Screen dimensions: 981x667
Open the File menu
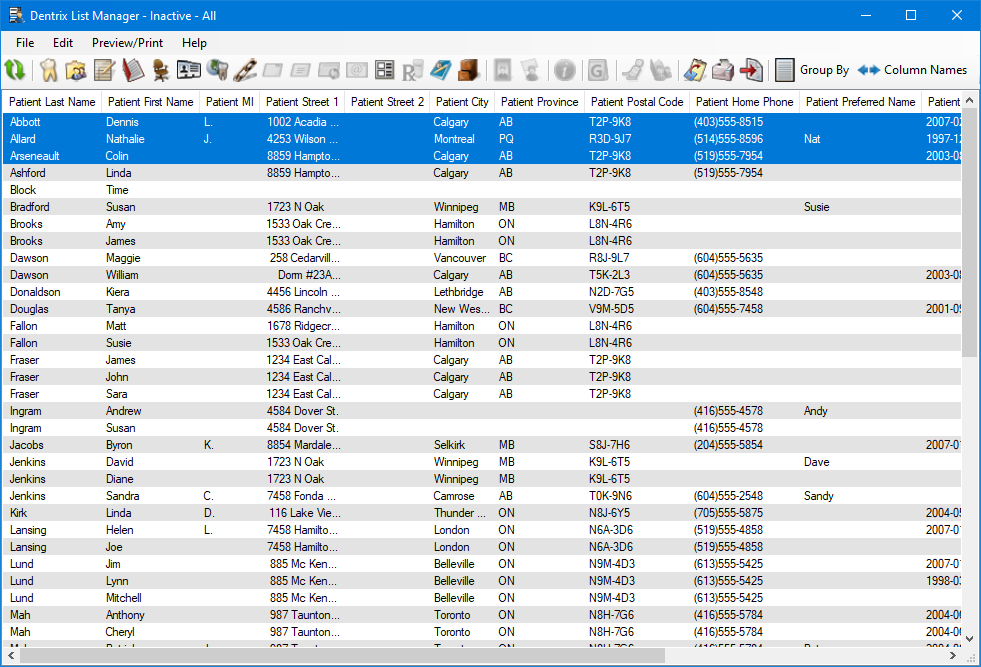click(x=25, y=43)
